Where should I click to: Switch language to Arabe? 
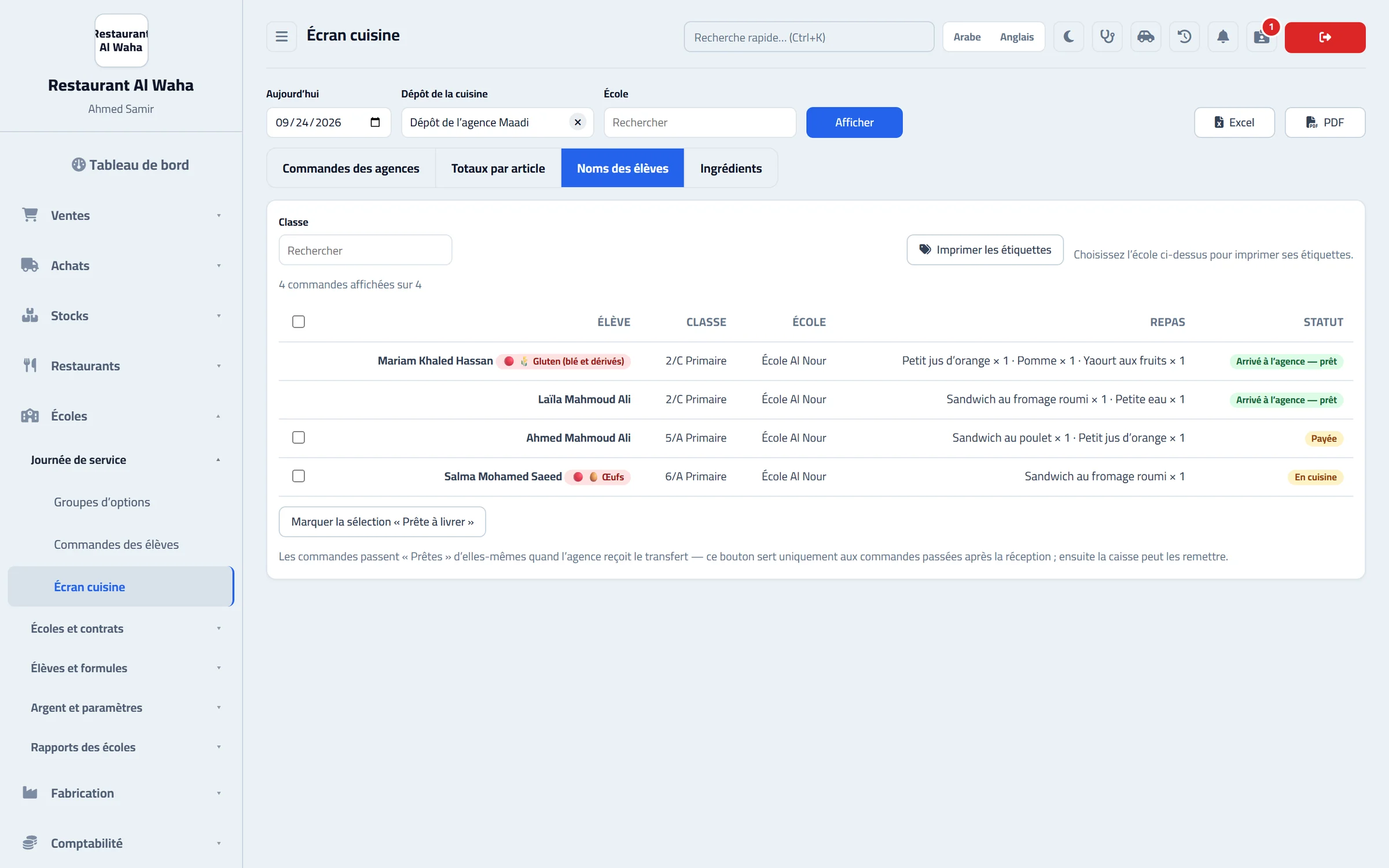coord(967,37)
